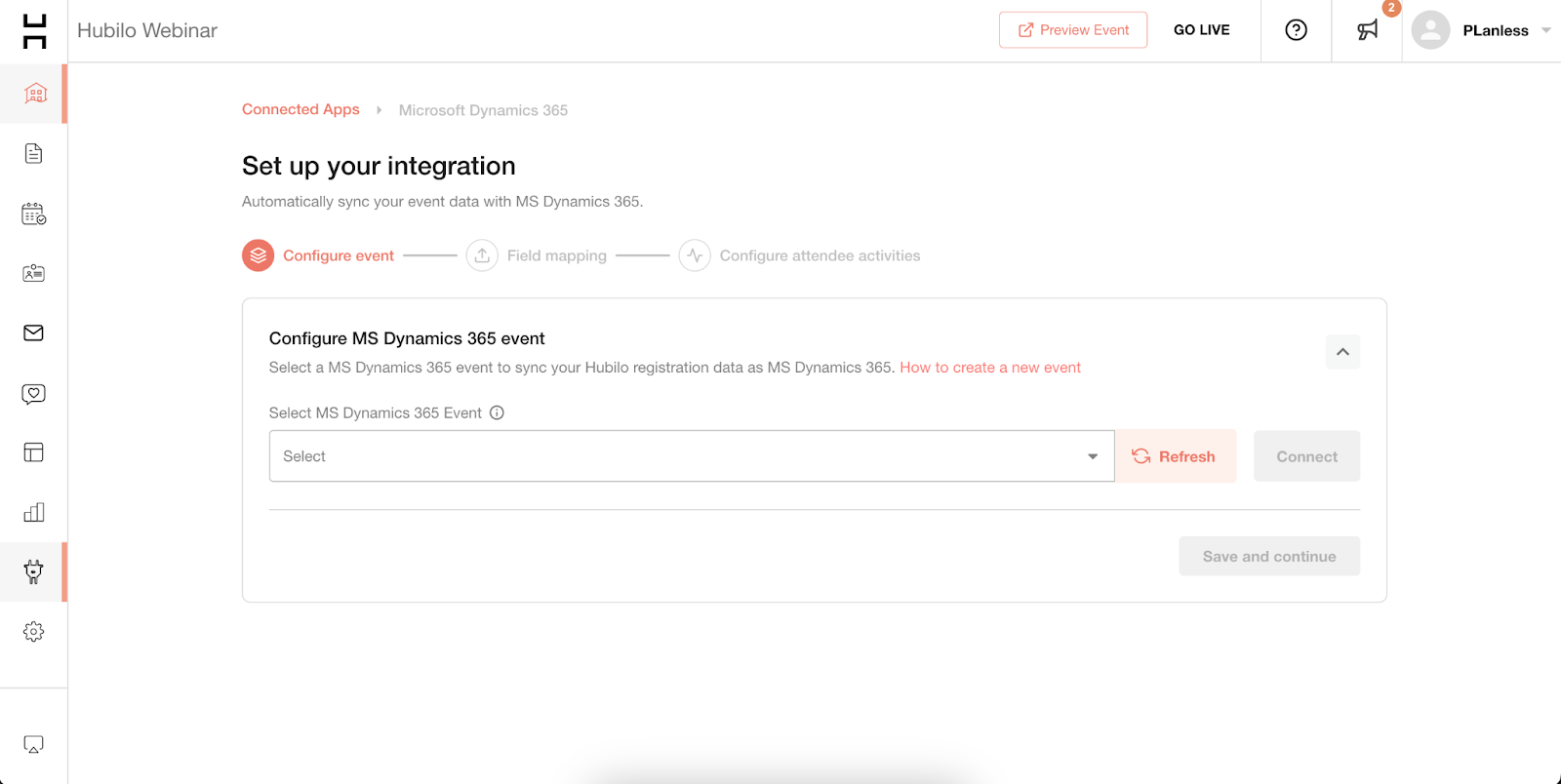Open the people ID card sidebar icon

pos(33,273)
